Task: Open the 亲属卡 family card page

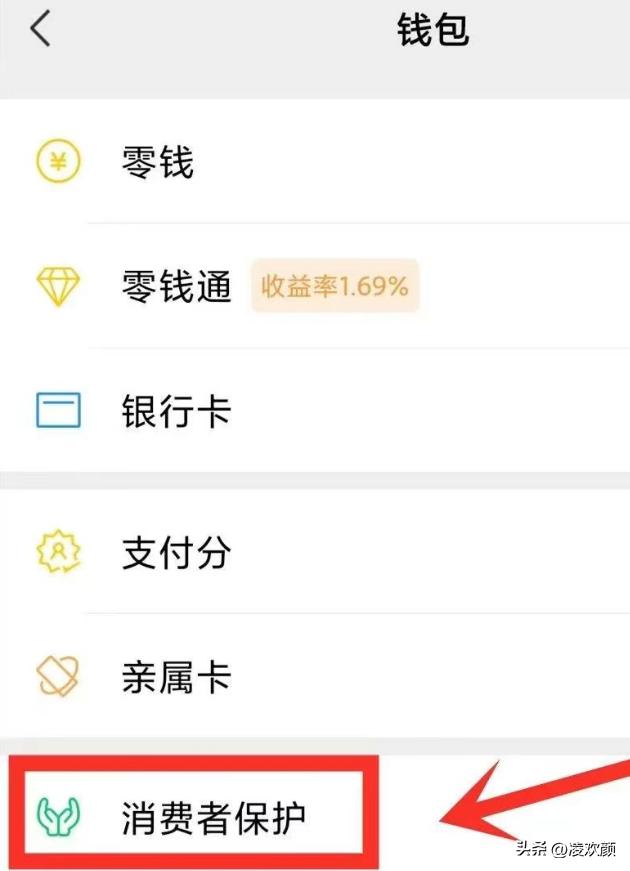Action: [176, 677]
